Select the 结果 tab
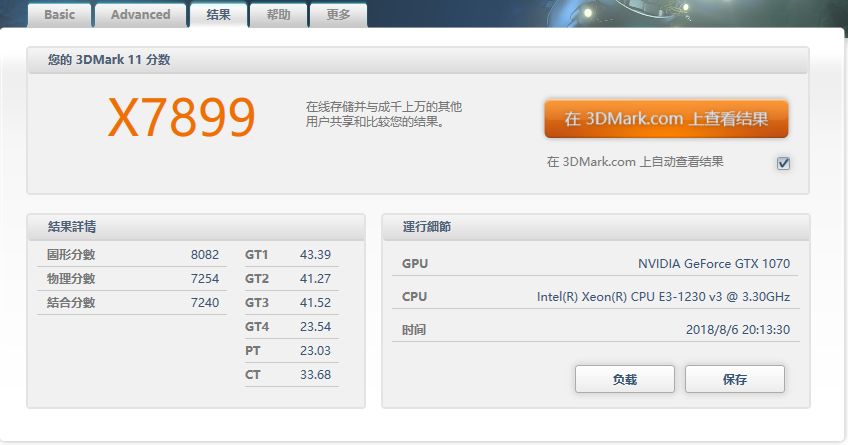The image size is (848, 445). [x=218, y=15]
